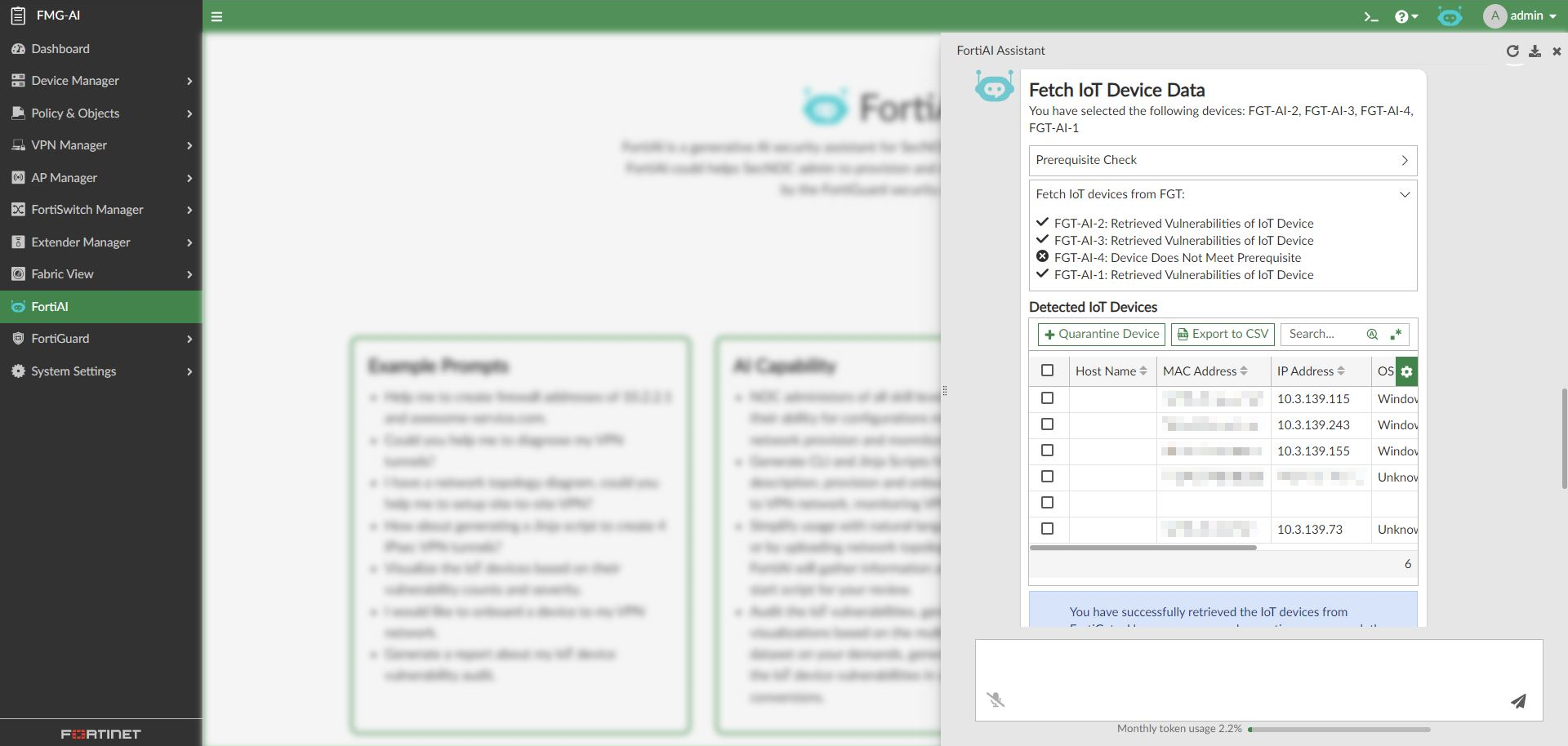Download the FortiAI conversation using download icon
The image size is (1568, 746).
1536,51
